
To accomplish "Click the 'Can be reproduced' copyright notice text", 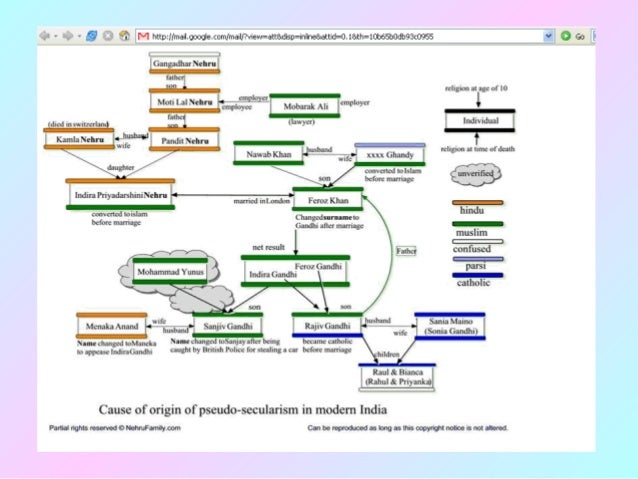I will point(408,428).
